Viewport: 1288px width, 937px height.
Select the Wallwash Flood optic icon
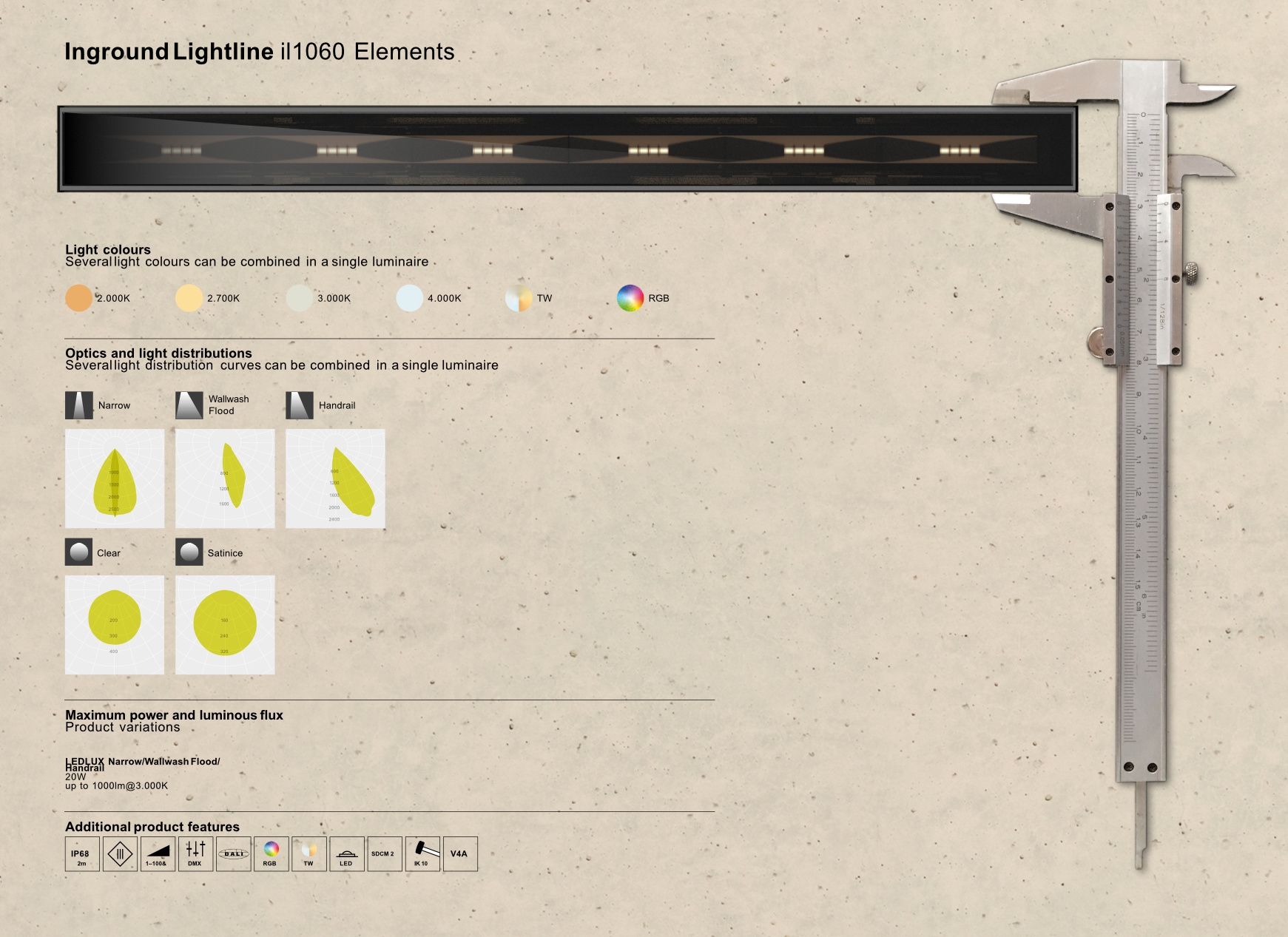(x=189, y=405)
